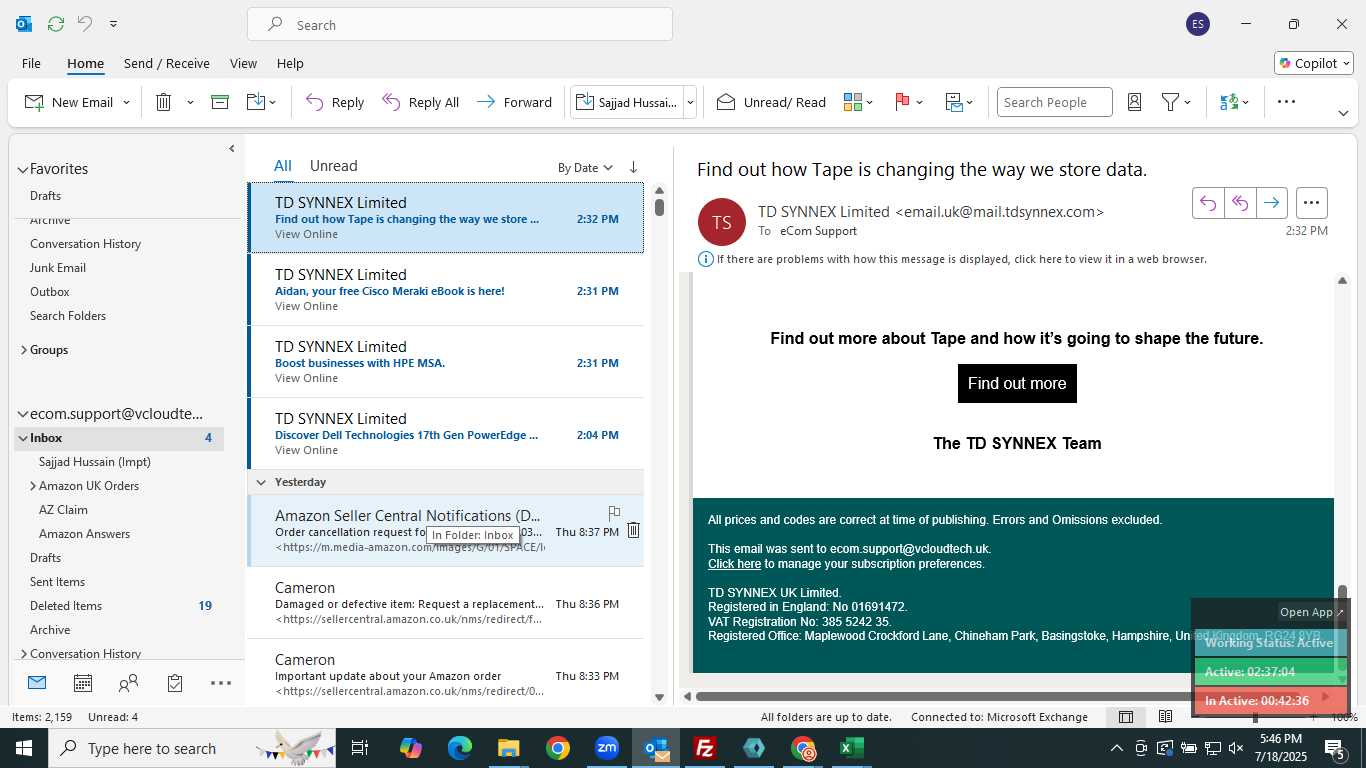Open the Categorize color squares icon
Viewport: 1366px width, 768px height.
pos(853,102)
